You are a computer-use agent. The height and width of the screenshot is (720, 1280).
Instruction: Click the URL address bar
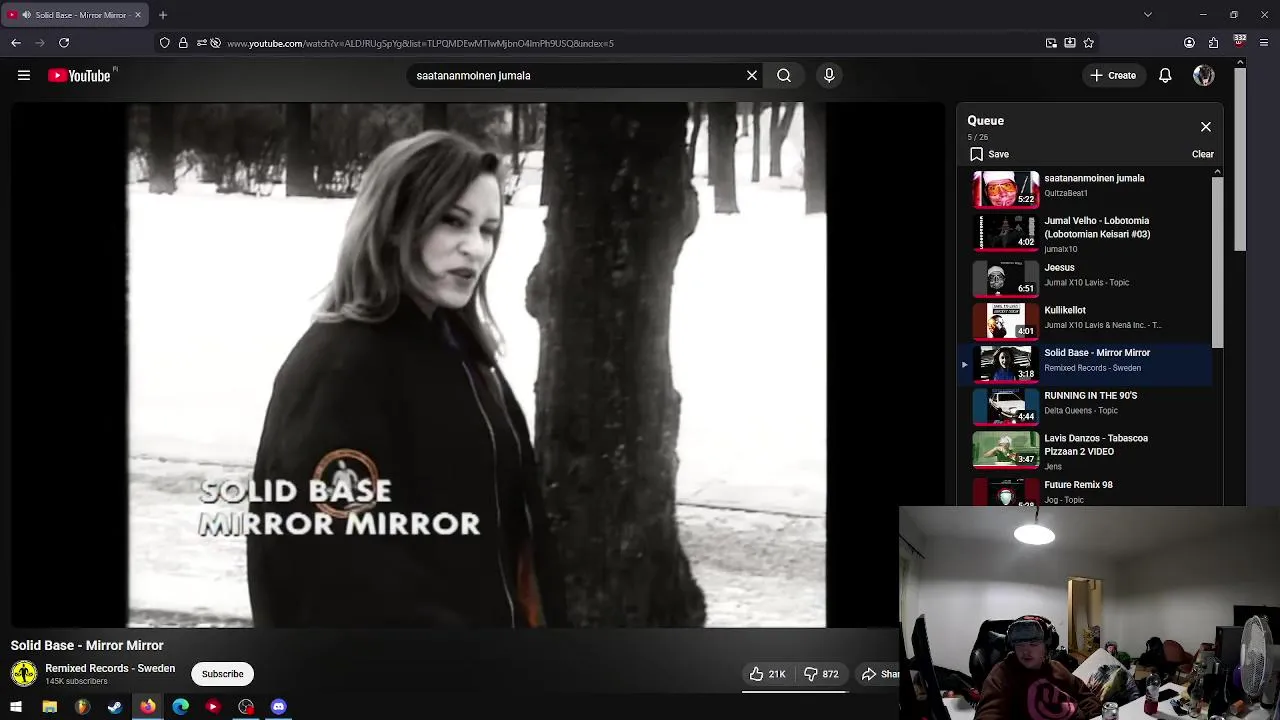point(630,43)
